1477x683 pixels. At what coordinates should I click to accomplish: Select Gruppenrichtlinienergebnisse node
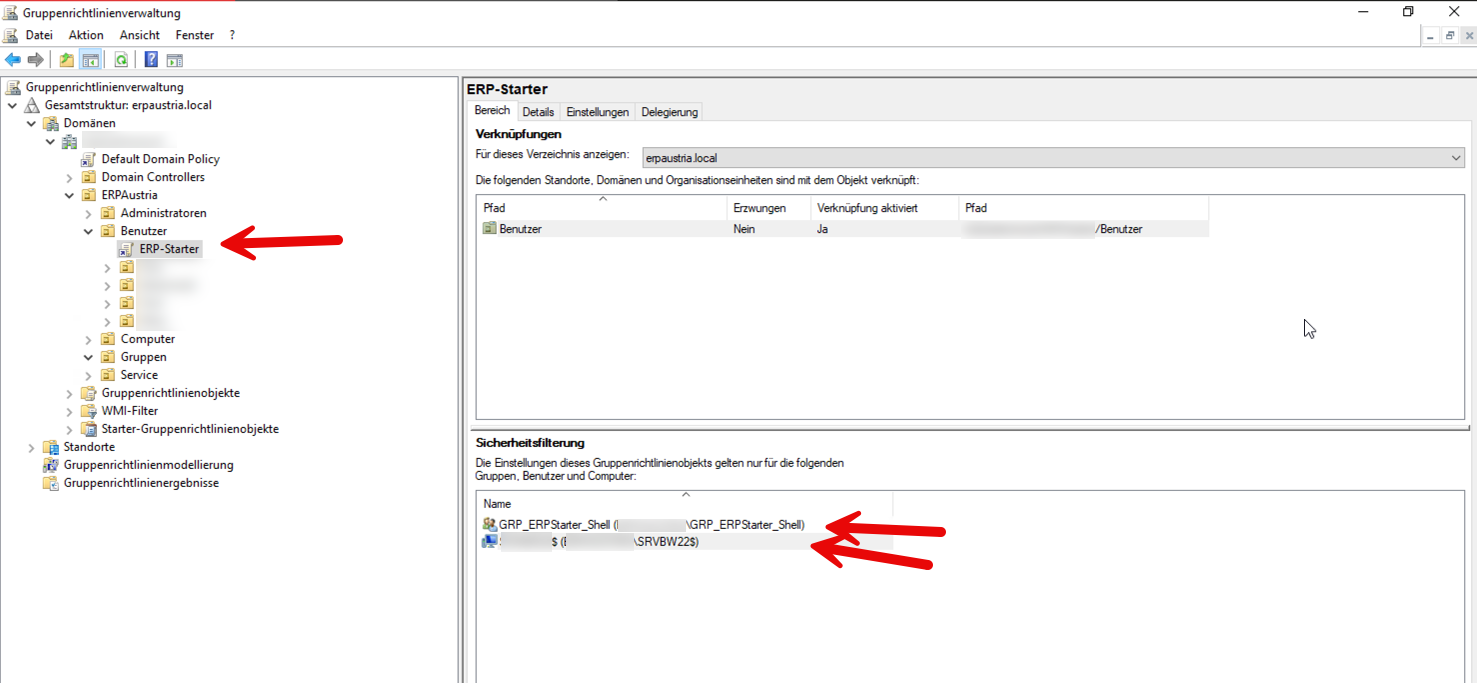[141, 483]
